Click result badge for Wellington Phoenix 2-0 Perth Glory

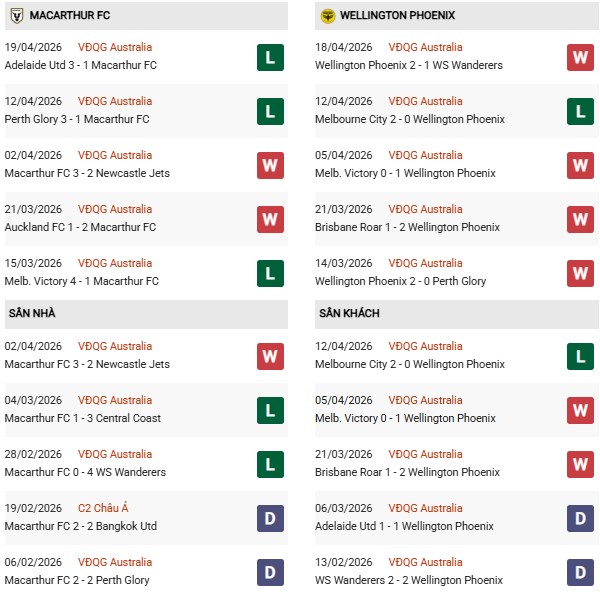coord(580,273)
